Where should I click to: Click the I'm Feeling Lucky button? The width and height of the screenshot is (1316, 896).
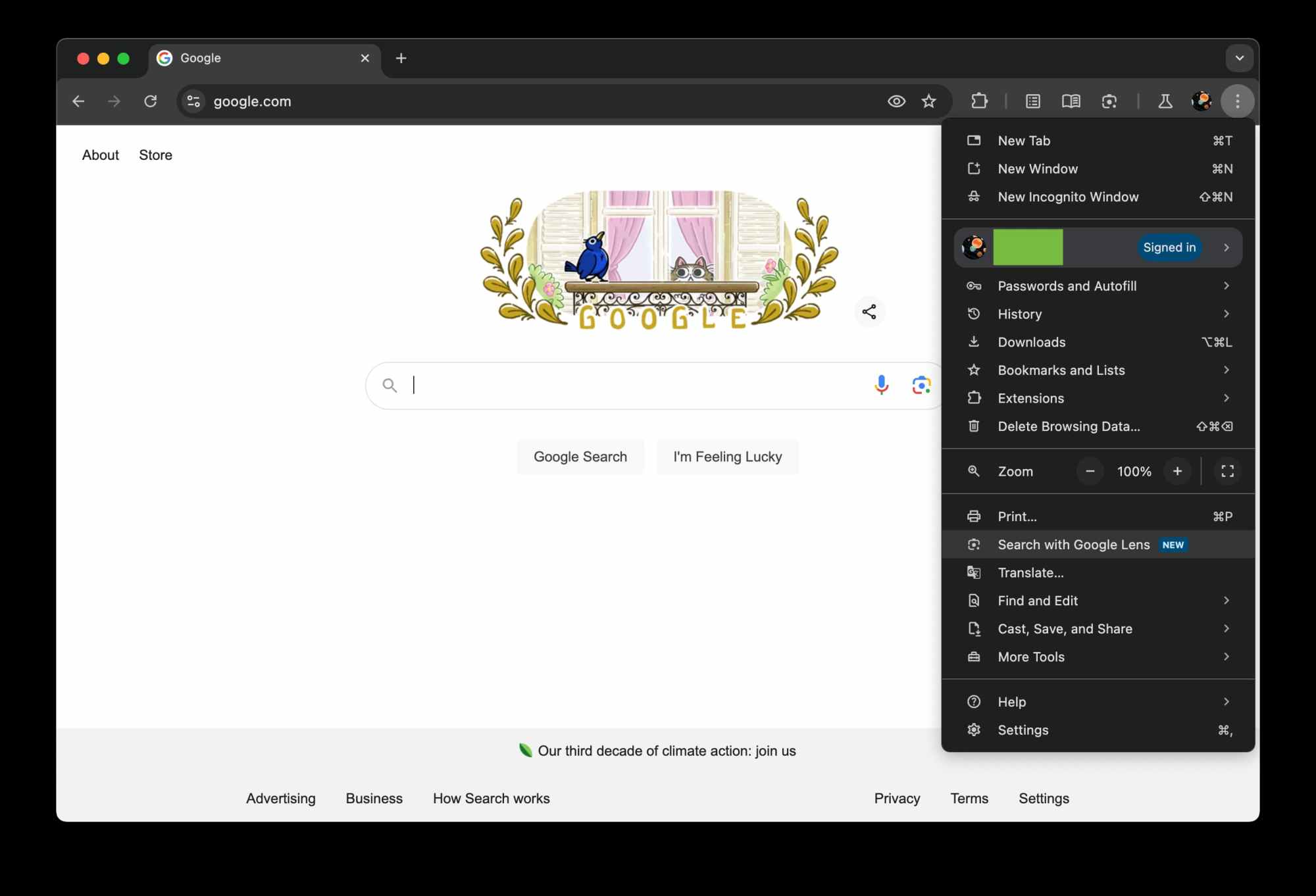[727, 456]
